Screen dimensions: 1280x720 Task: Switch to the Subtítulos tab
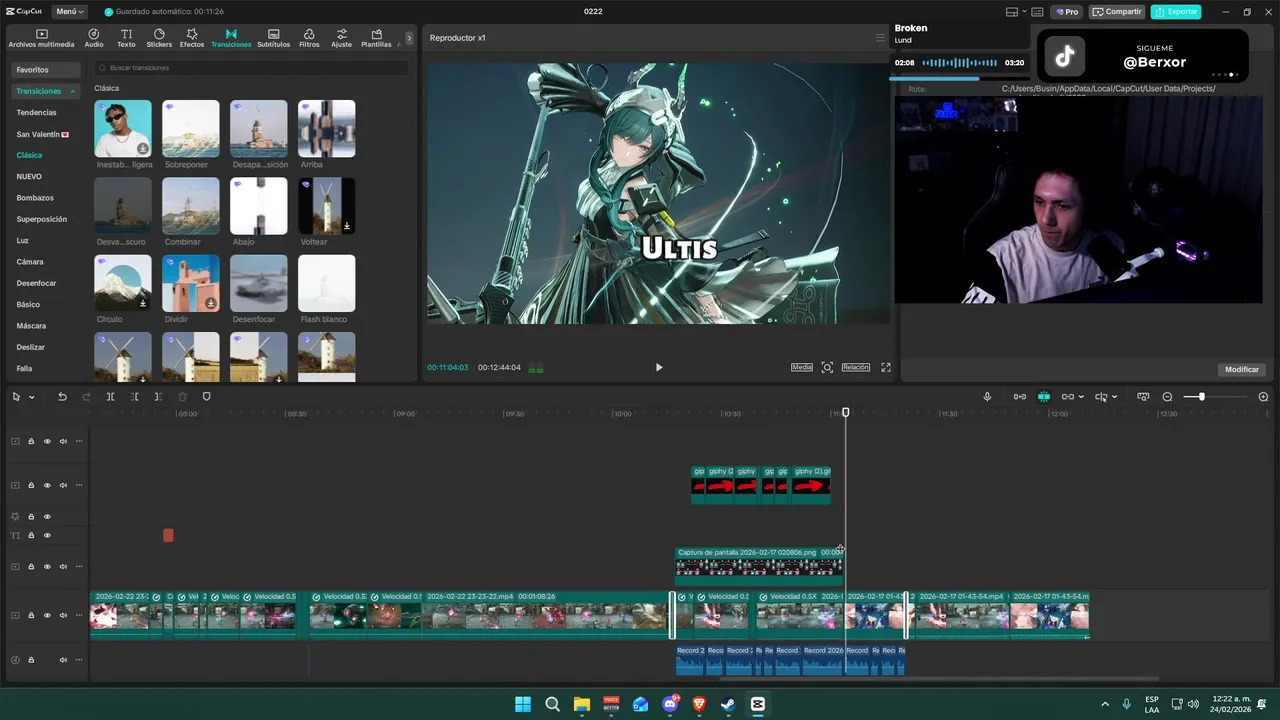(273, 38)
